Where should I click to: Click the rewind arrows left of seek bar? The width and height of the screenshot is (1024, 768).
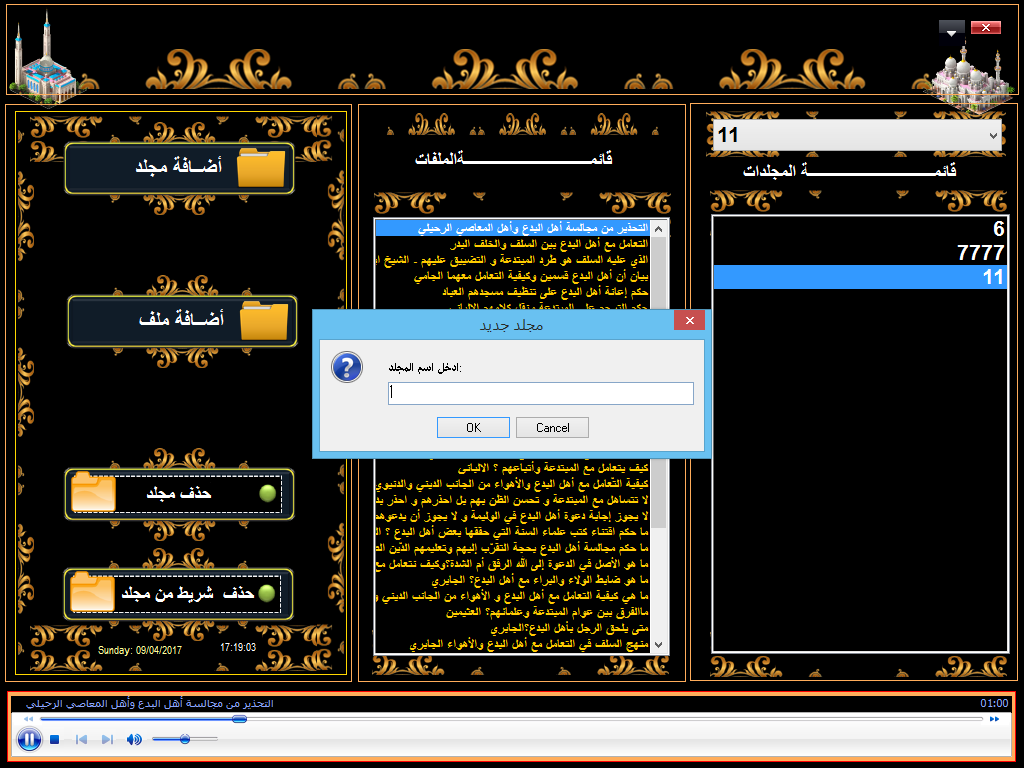[29, 719]
